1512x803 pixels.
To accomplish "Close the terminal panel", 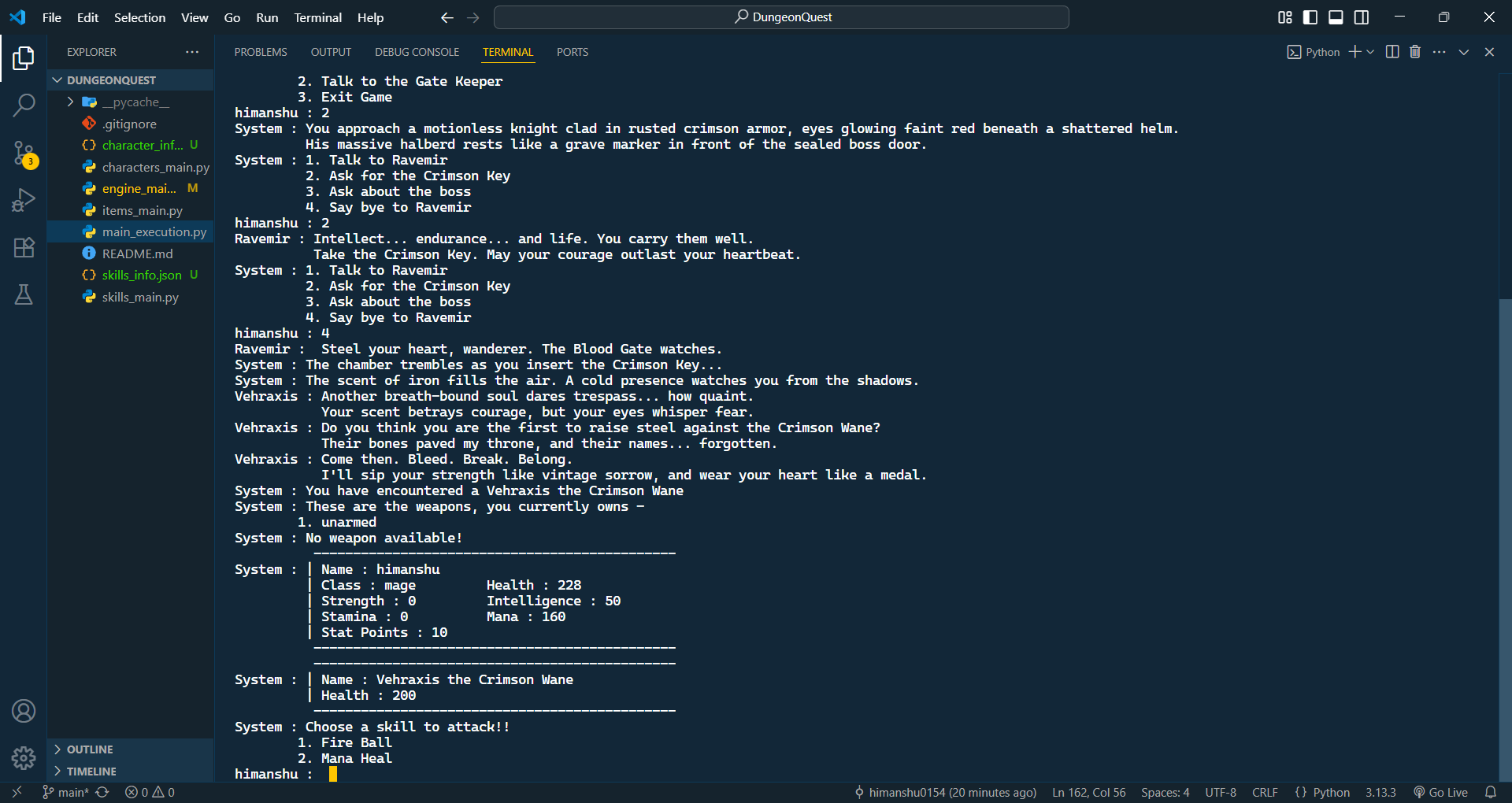I will click(x=1489, y=52).
